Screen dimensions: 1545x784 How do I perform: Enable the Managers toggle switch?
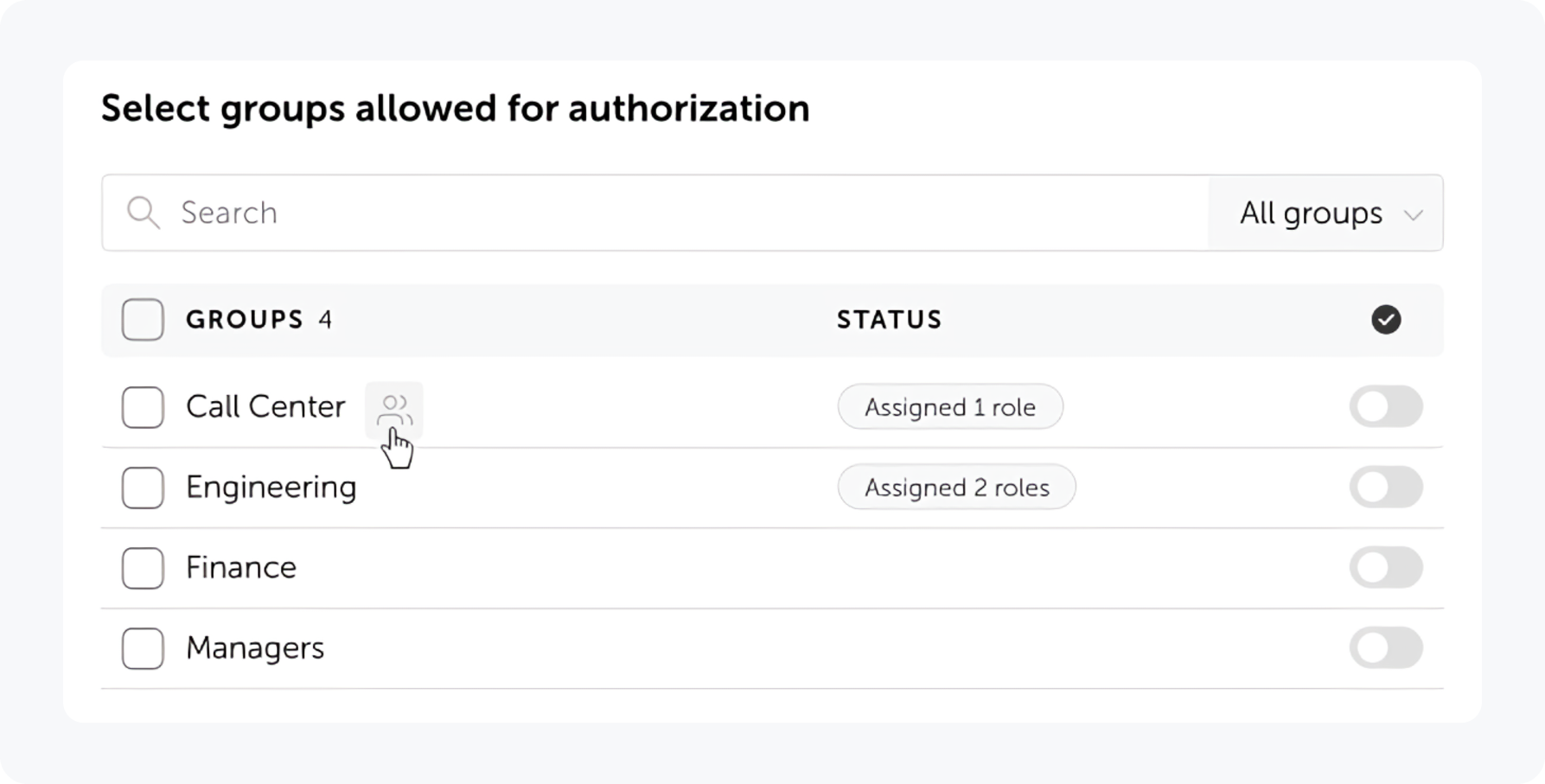[x=1386, y=648]
